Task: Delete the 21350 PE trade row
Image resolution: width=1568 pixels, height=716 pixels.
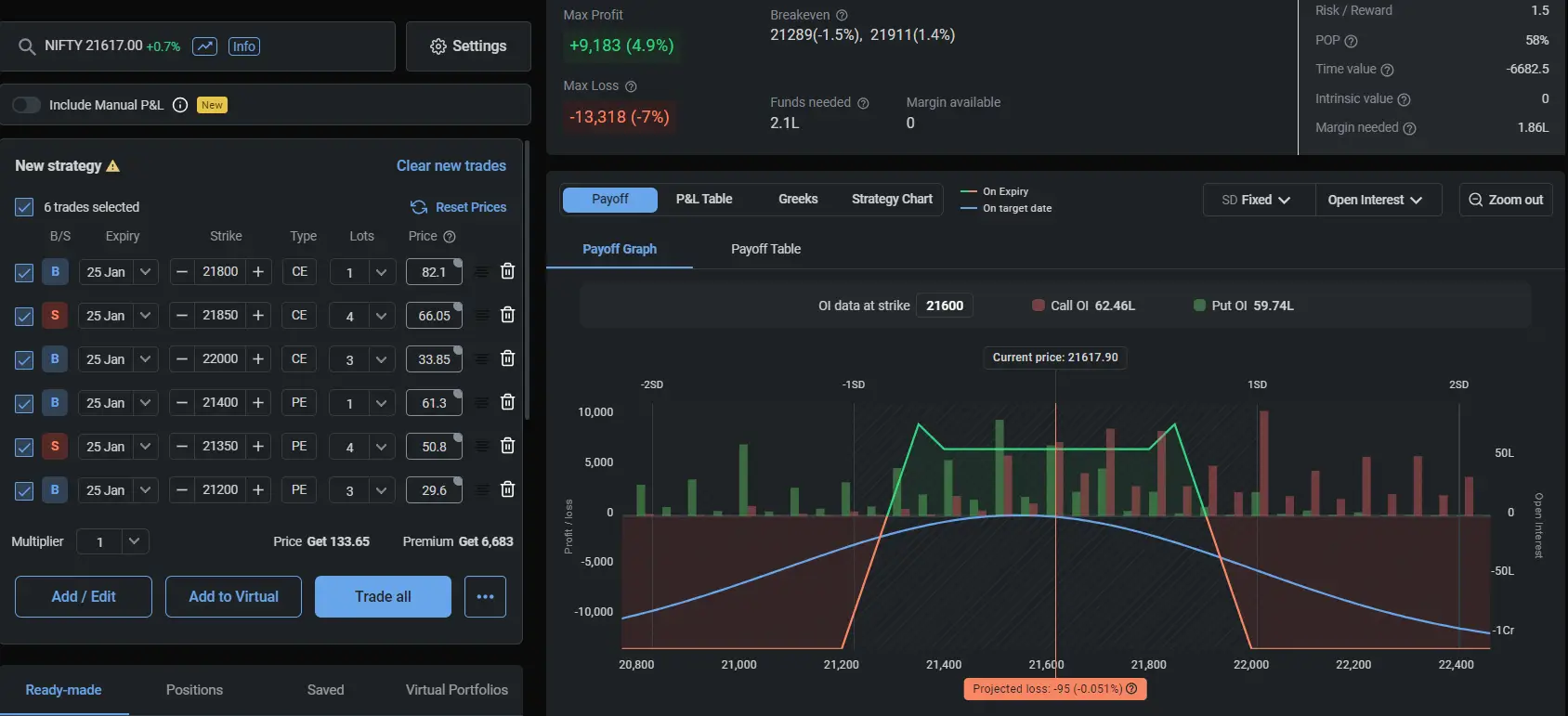Action: [507, 446]
